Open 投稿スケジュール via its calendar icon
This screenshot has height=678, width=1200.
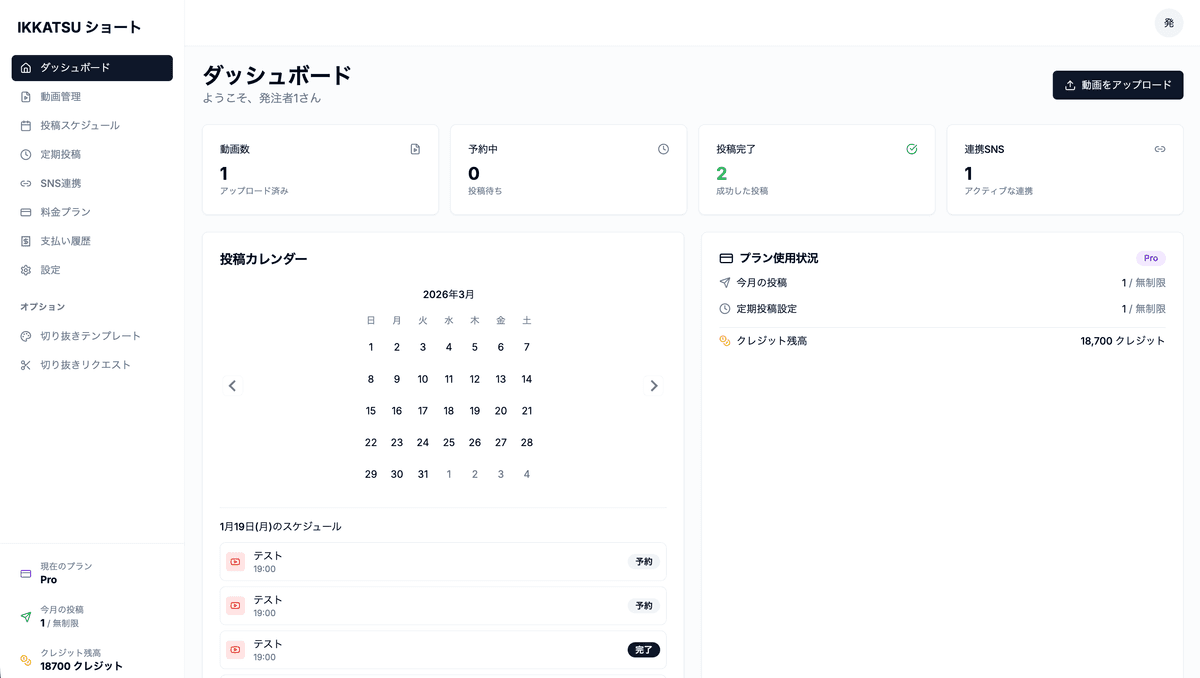23,125
